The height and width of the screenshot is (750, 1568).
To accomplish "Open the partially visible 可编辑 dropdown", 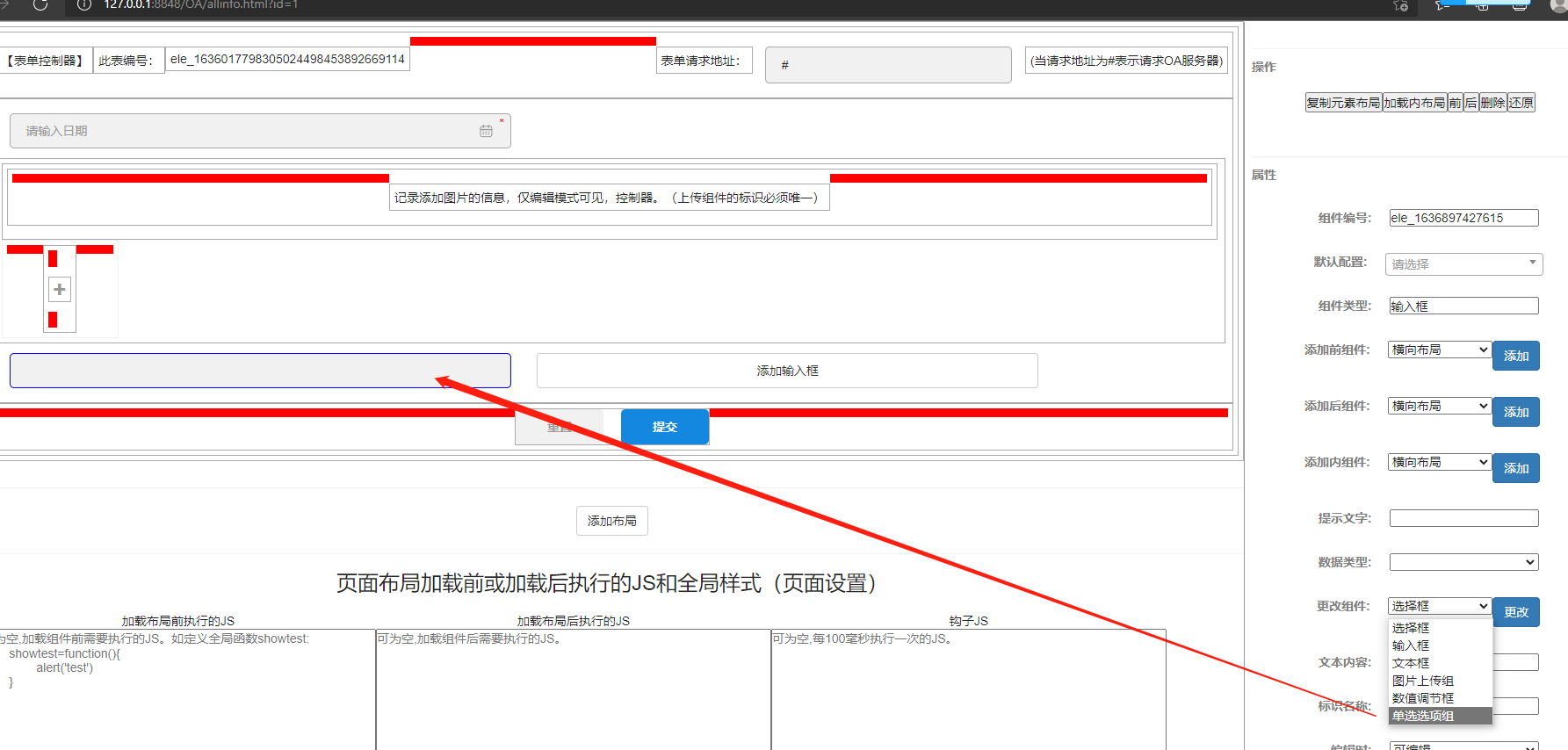I will click(x=1464, y=746).
